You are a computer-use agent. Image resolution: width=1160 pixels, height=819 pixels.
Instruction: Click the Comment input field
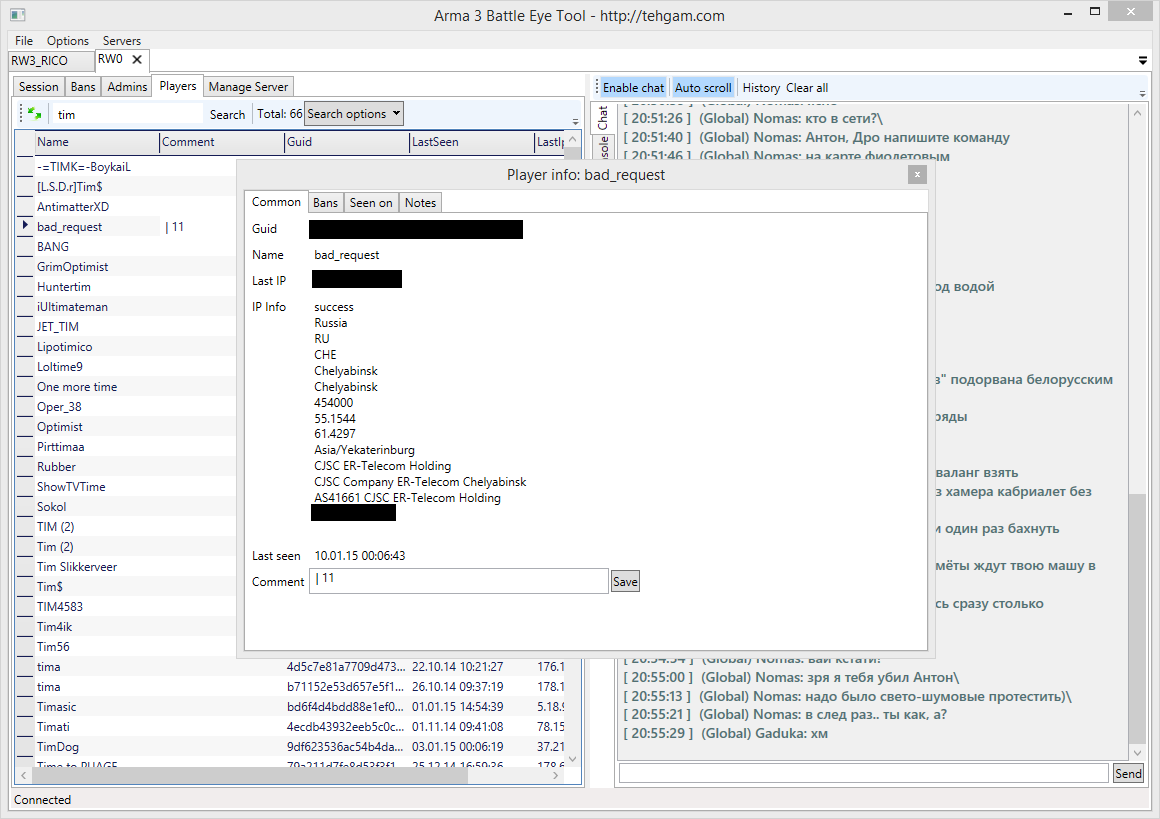(x=459, y=581)
